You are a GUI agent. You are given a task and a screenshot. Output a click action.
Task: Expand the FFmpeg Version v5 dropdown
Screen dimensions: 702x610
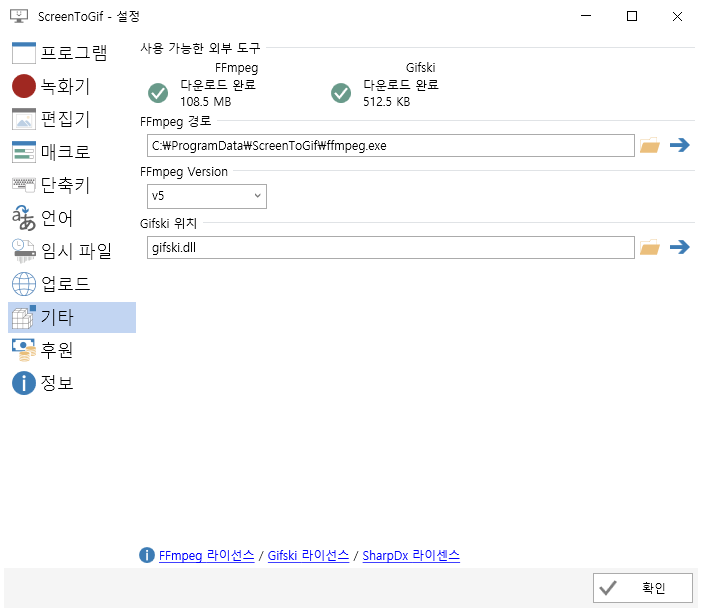(207, 196)
